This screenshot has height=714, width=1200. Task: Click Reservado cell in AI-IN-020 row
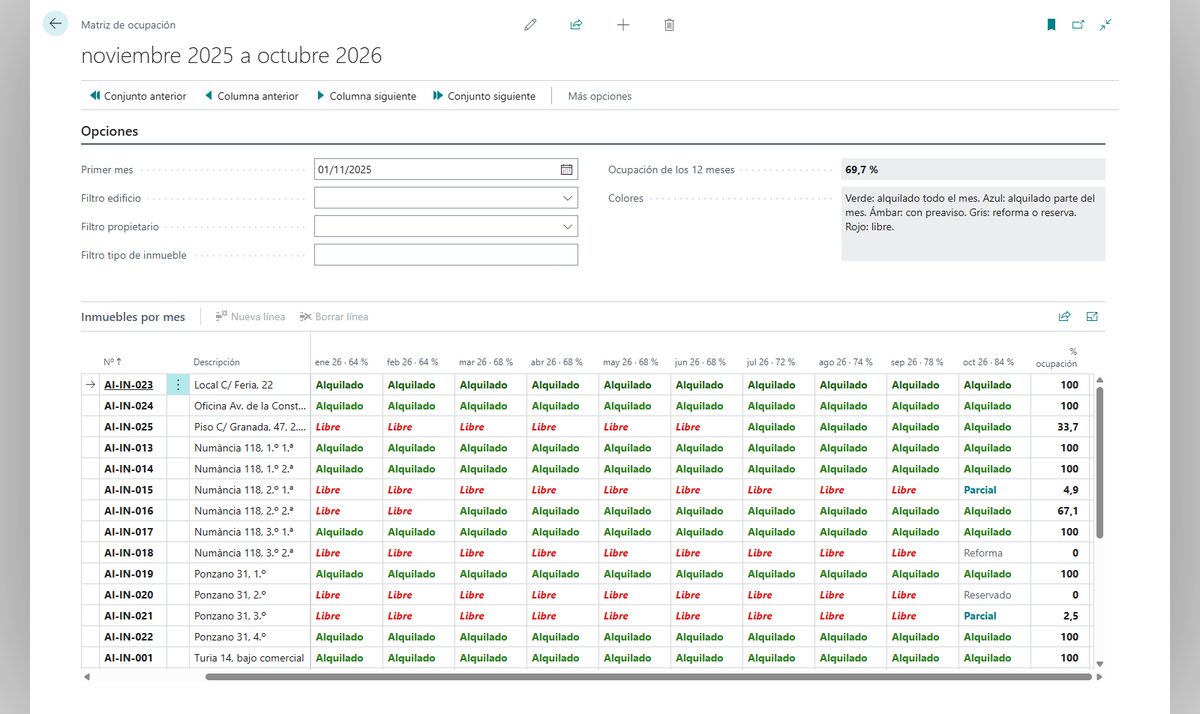click(988, 595)
